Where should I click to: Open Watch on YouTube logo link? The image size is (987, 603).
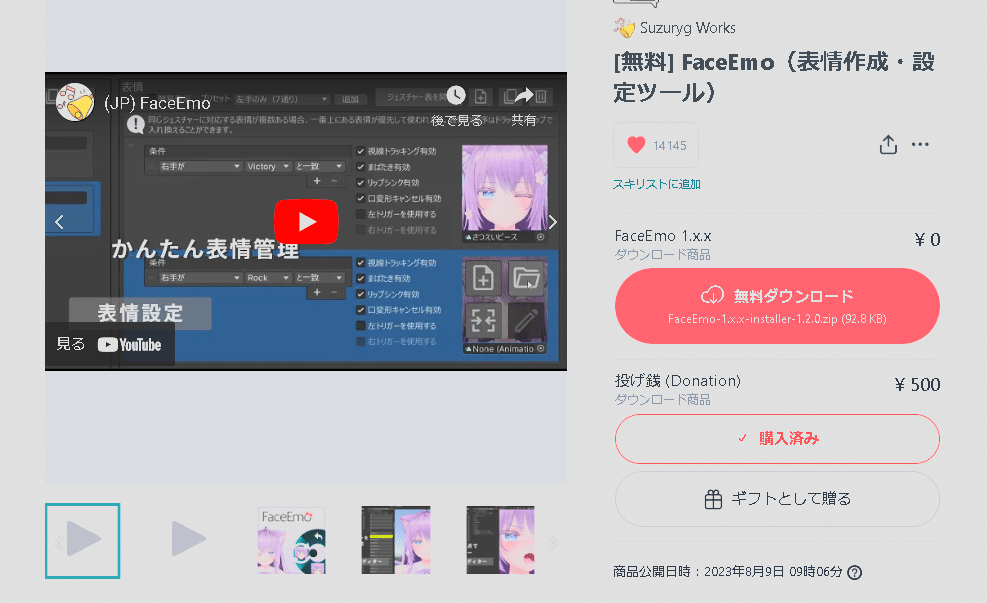point(129,345)
